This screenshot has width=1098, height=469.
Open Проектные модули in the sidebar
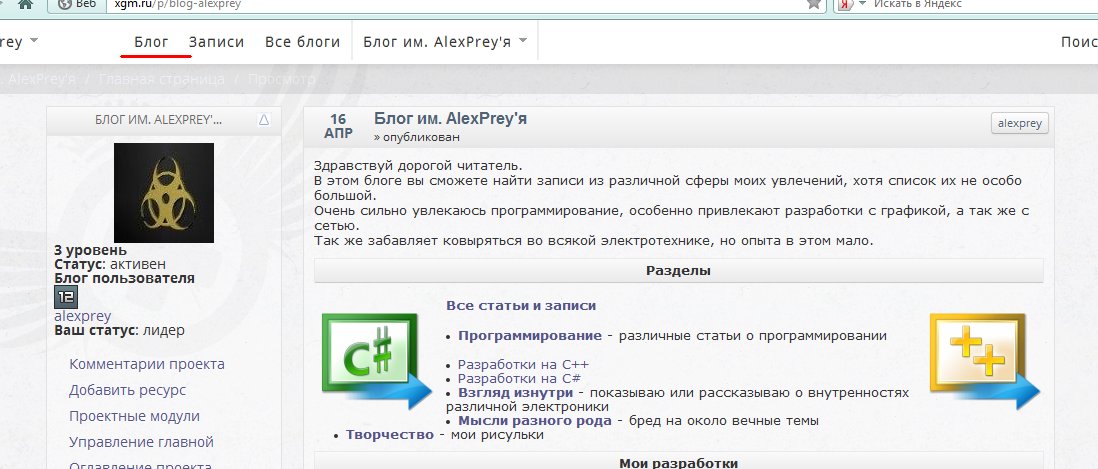(x=134, y=416)
